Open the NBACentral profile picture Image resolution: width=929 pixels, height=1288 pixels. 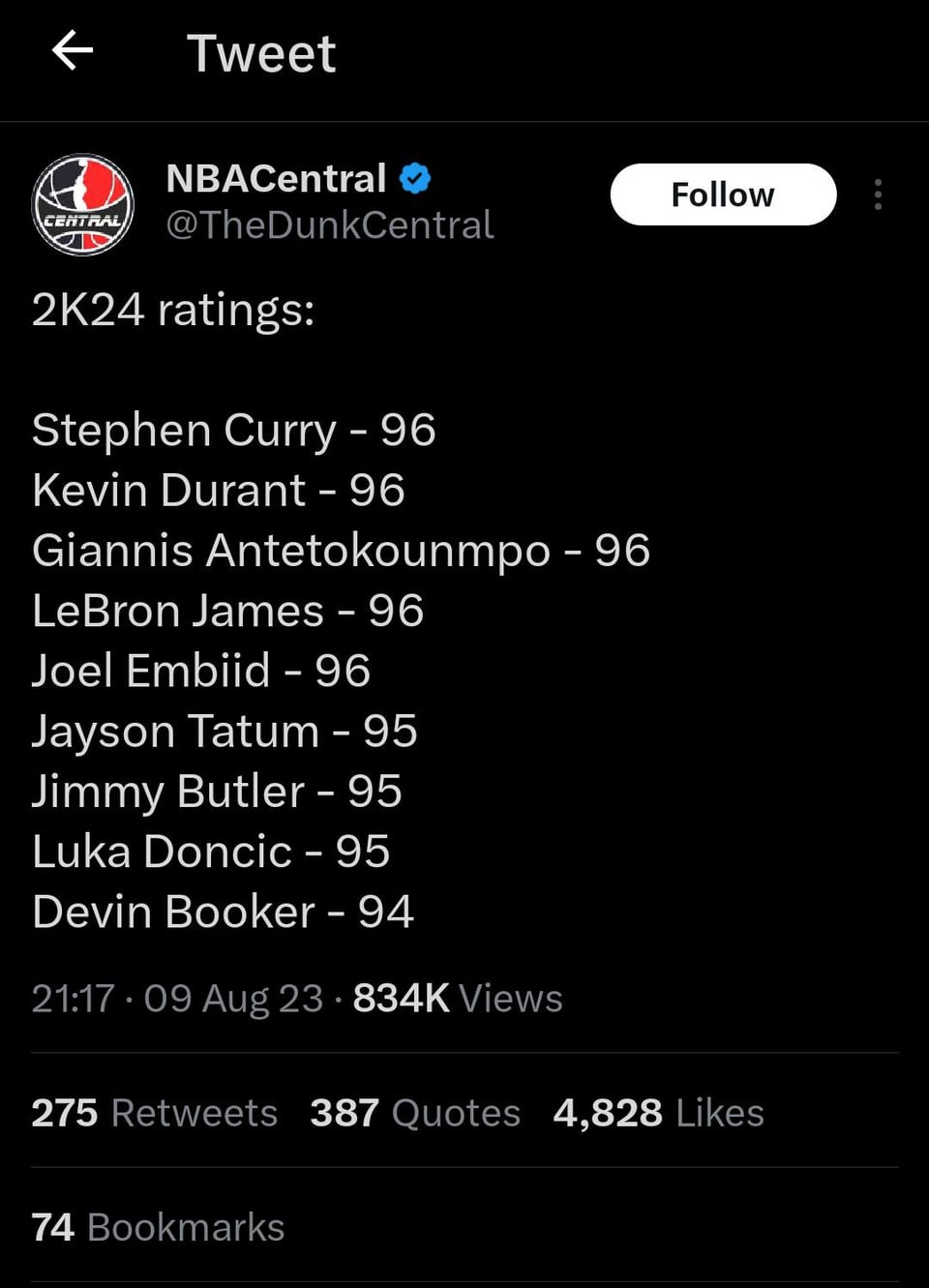(82, 205)
